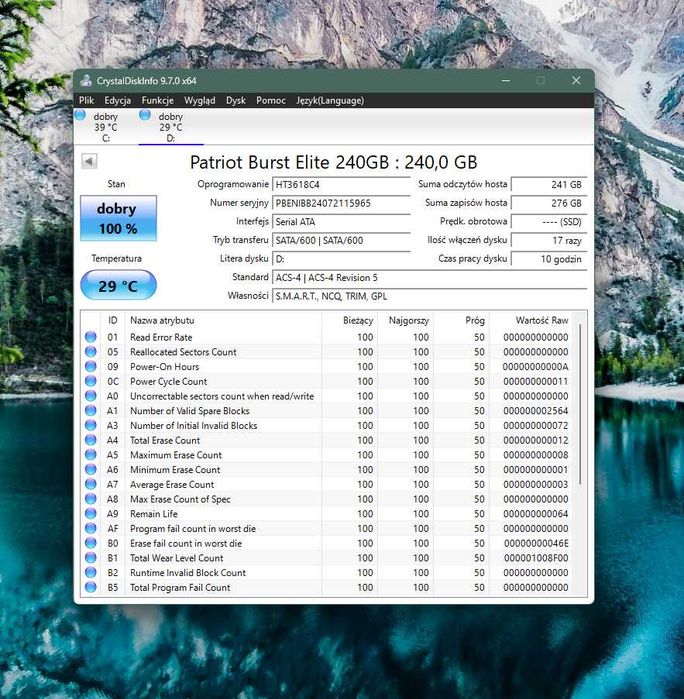Image resolution: width=684 pixels, height=699 pixels.
Task: Click power-on count value 17 razy
Action: point(549,240)
